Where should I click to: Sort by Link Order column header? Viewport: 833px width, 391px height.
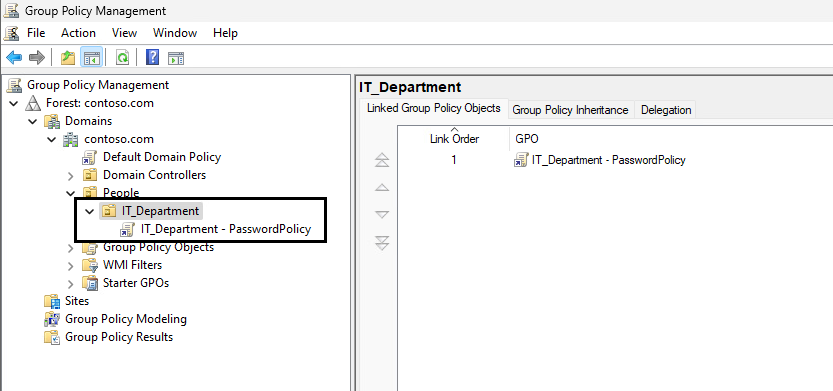click(x=454, y=138)
